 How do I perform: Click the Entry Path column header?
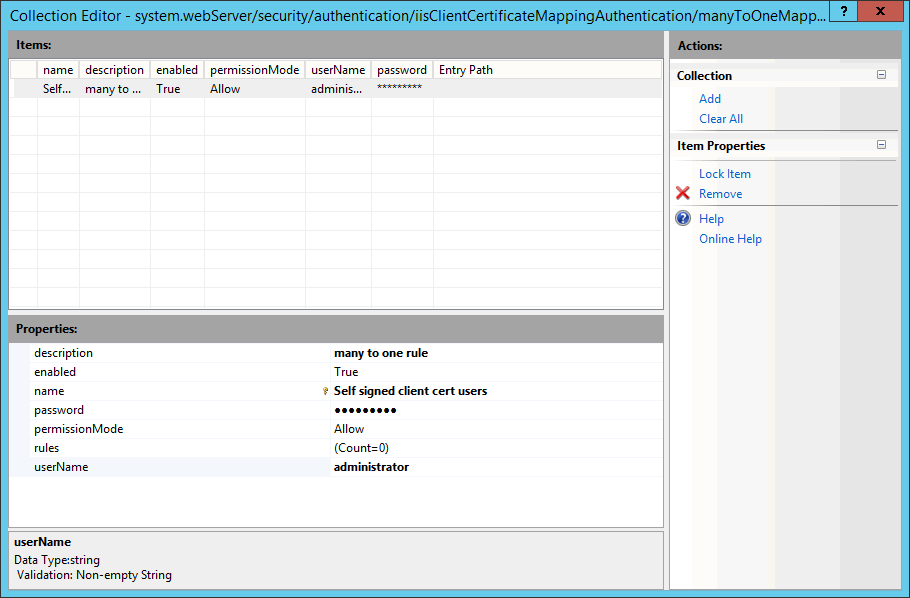(x=465, y=70)
